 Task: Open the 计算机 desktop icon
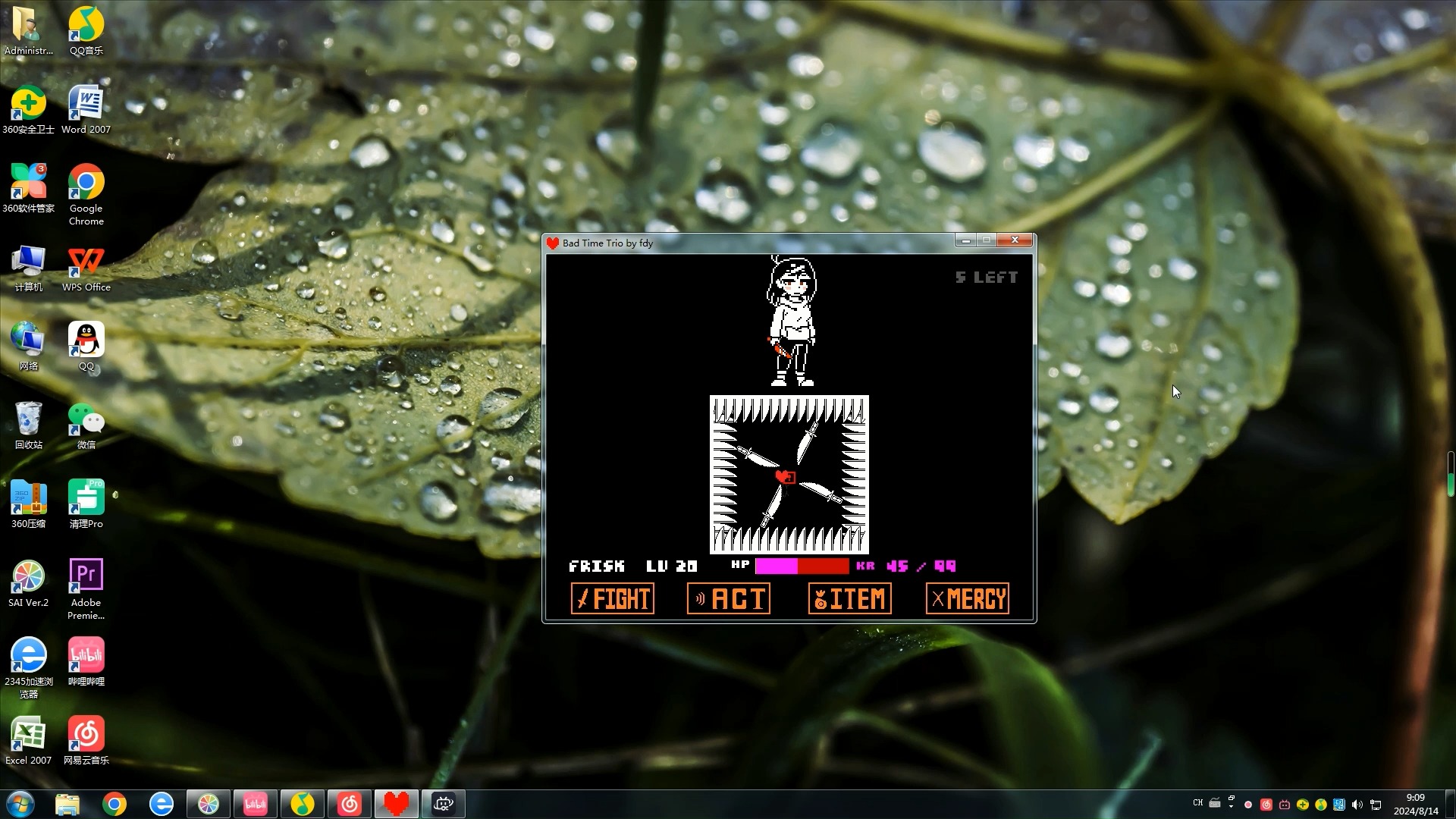pyautogui.click(x=29, y=268)
